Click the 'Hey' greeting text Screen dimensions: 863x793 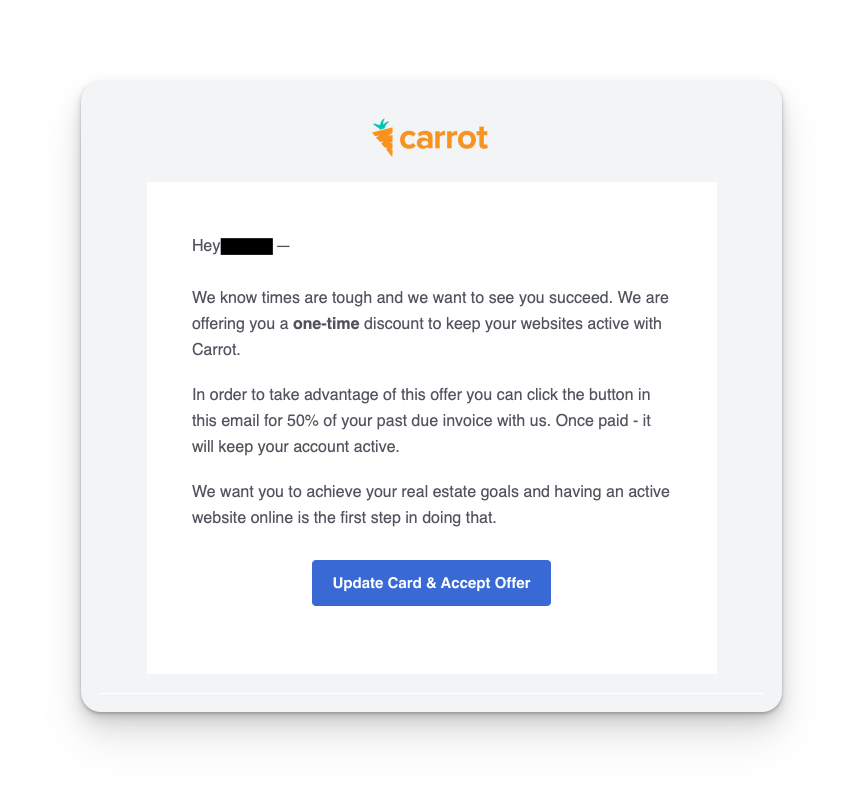pyautogui.click(x=206, y=246)
